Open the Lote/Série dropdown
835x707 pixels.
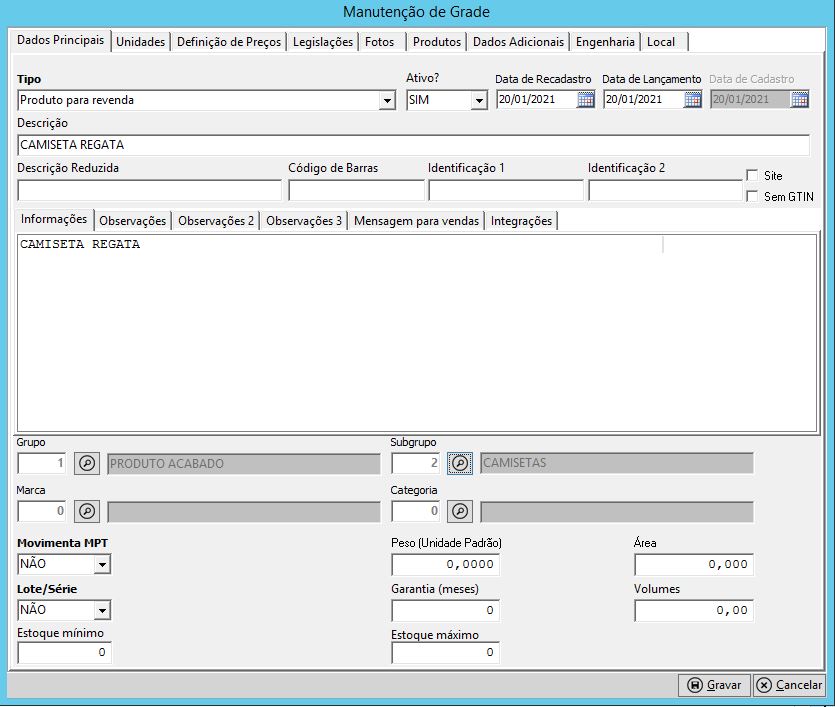coord(102,610)
